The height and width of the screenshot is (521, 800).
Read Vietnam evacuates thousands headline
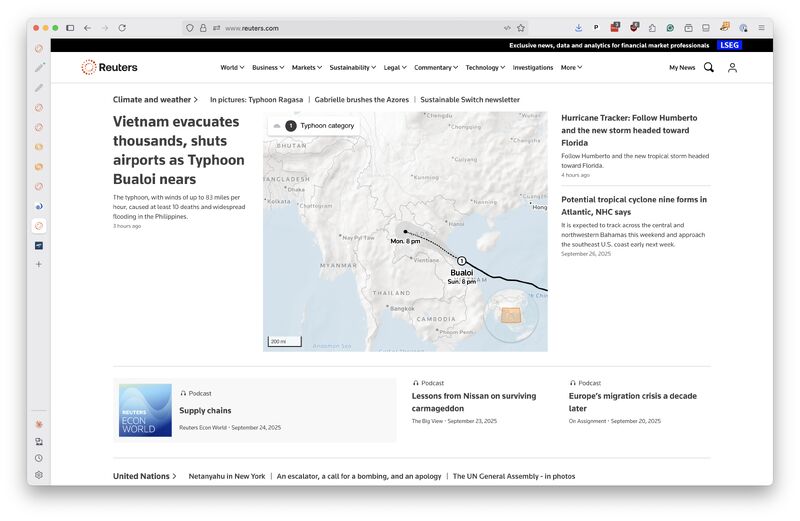[x=179, y=150]
